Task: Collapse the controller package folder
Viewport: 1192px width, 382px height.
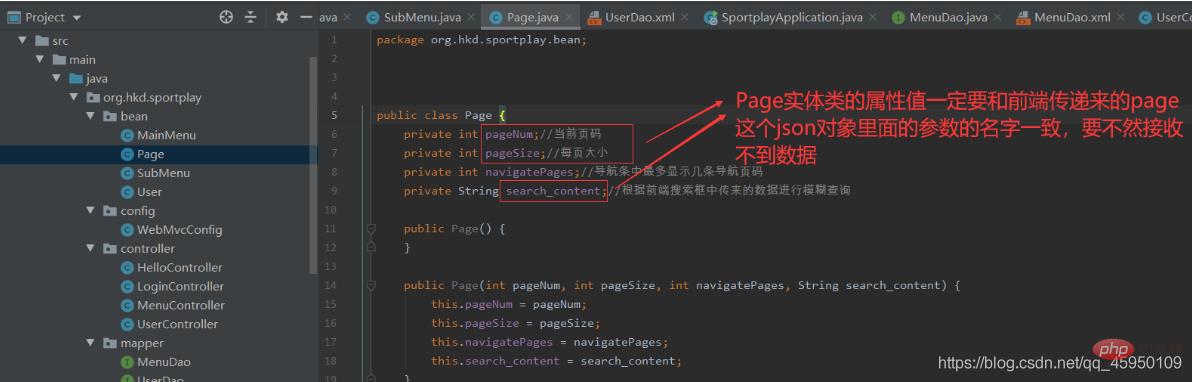Action: [x=91, y=249]
